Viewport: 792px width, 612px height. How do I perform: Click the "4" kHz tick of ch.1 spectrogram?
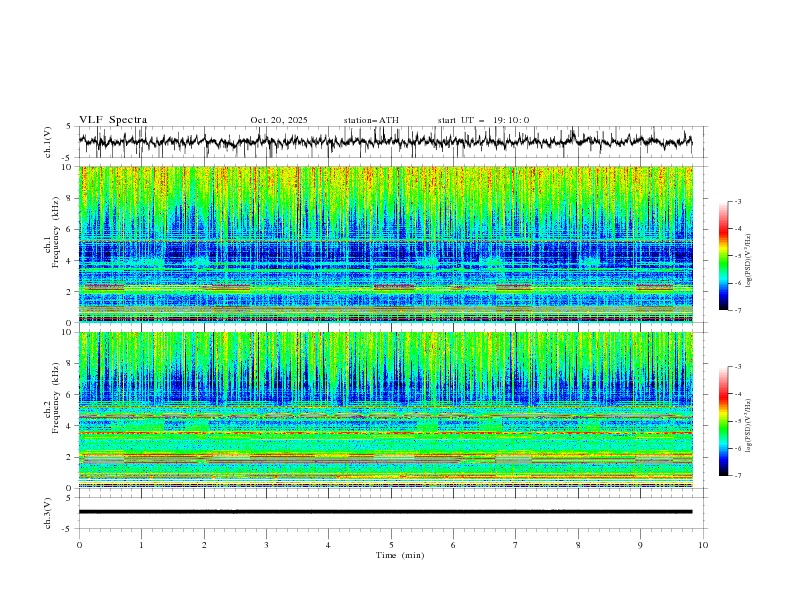(x=70, y=261)
